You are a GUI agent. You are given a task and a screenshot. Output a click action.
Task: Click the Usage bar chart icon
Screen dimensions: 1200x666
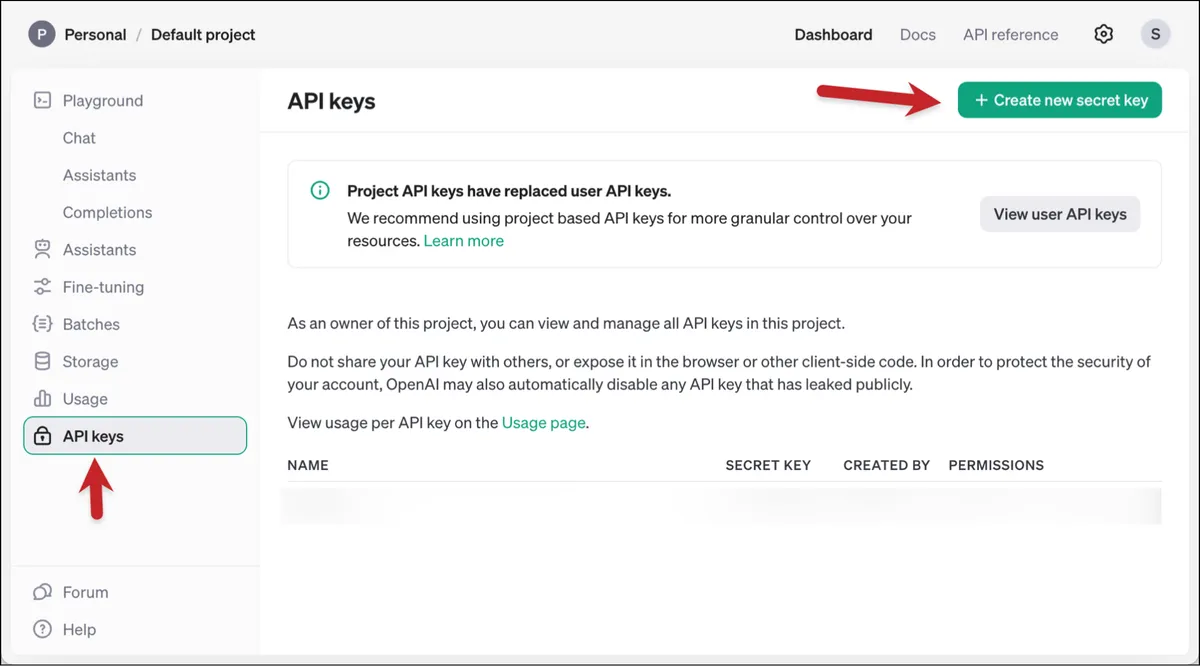(x=42, y=398)
